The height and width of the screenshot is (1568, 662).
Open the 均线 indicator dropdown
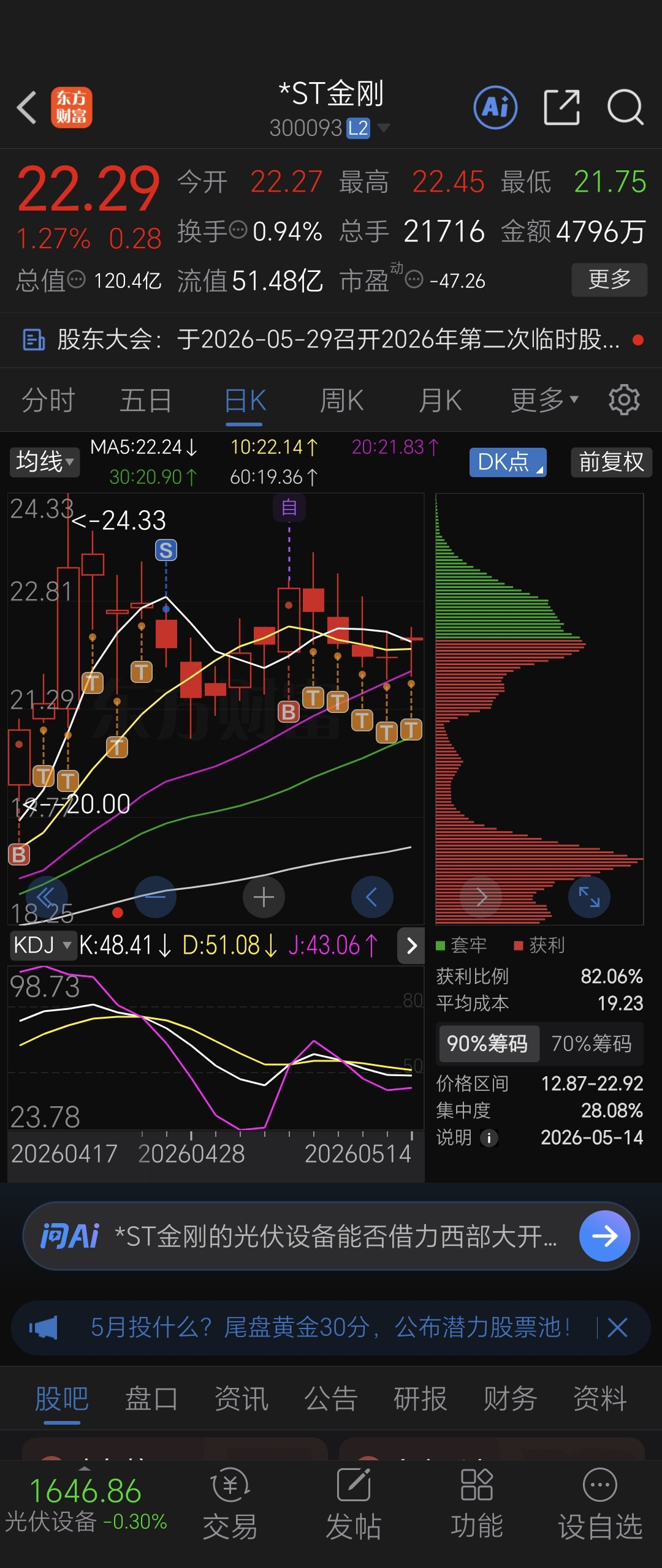pyautogui.click(x=45, y=462)
